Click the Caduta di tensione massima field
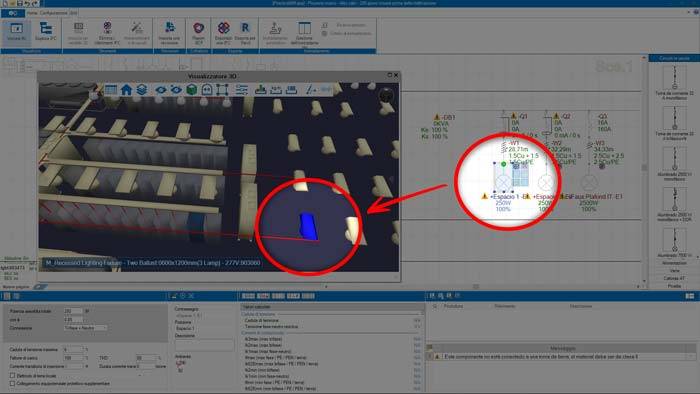 pyautogui.click(x=73, y=349)
